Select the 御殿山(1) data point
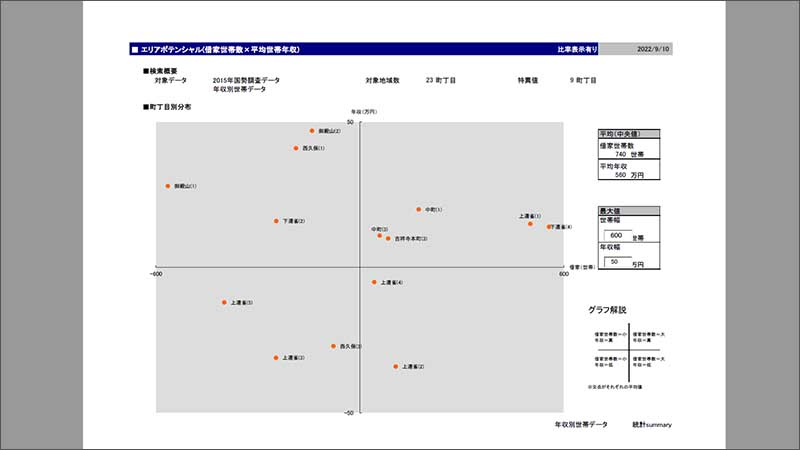Viewport: 800px width, 450px height. coord(168,186)
